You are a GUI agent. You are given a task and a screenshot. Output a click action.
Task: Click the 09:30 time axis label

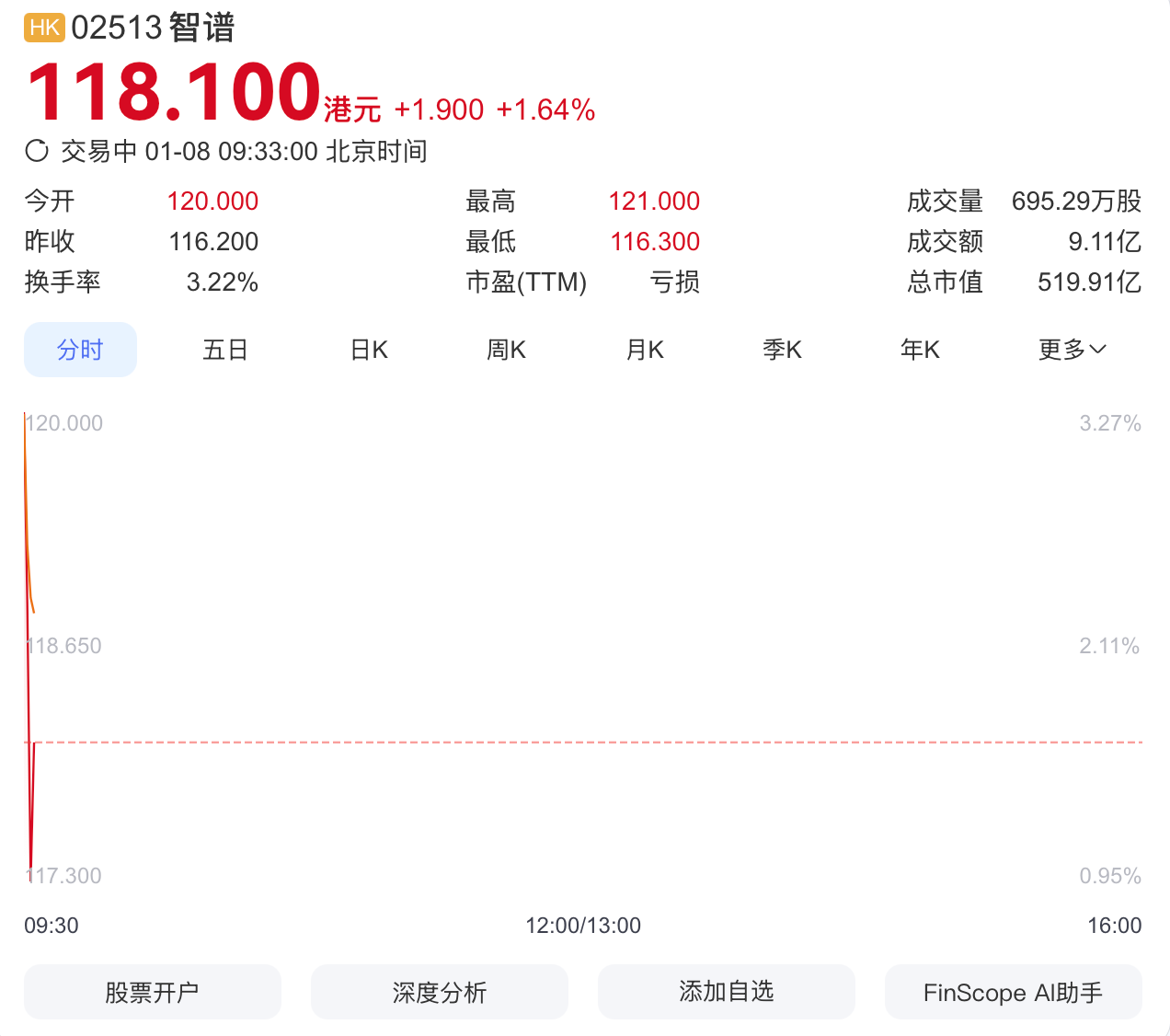52,926
